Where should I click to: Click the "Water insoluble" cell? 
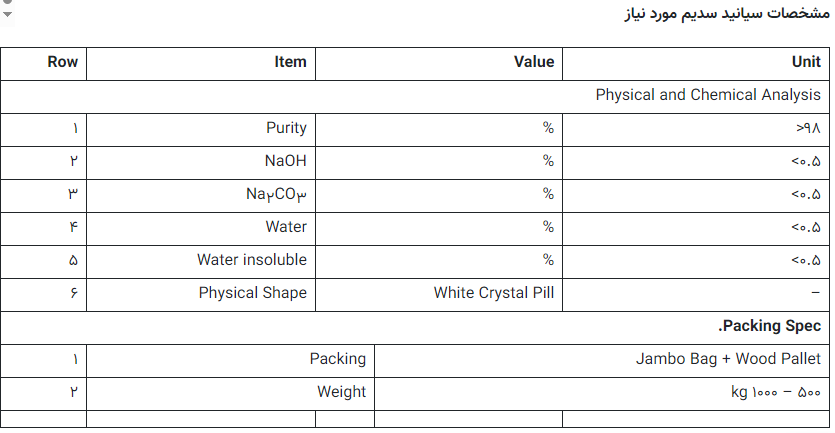(252, 260)
